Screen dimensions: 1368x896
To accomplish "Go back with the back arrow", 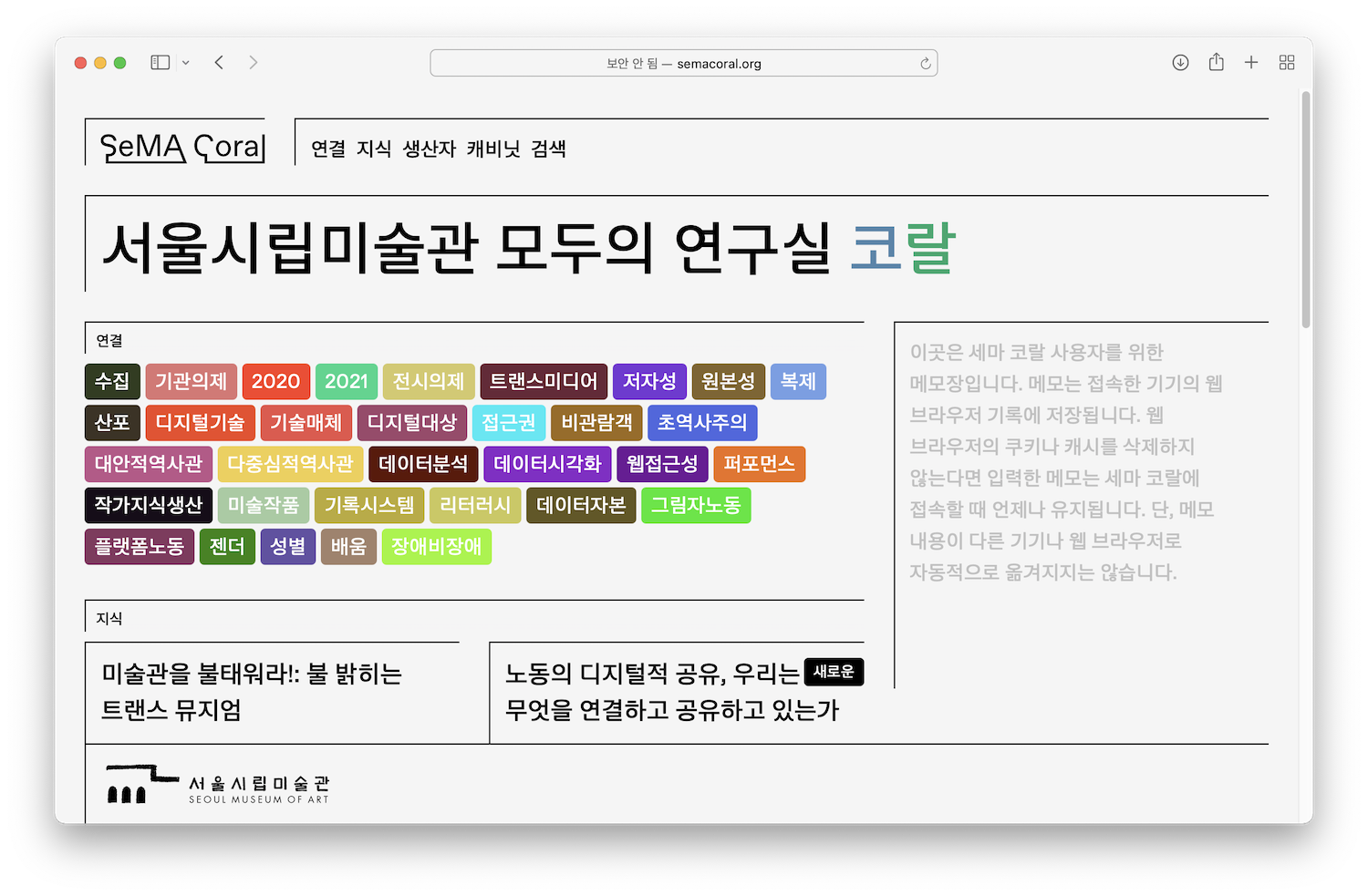I will (x=219, y=63).
